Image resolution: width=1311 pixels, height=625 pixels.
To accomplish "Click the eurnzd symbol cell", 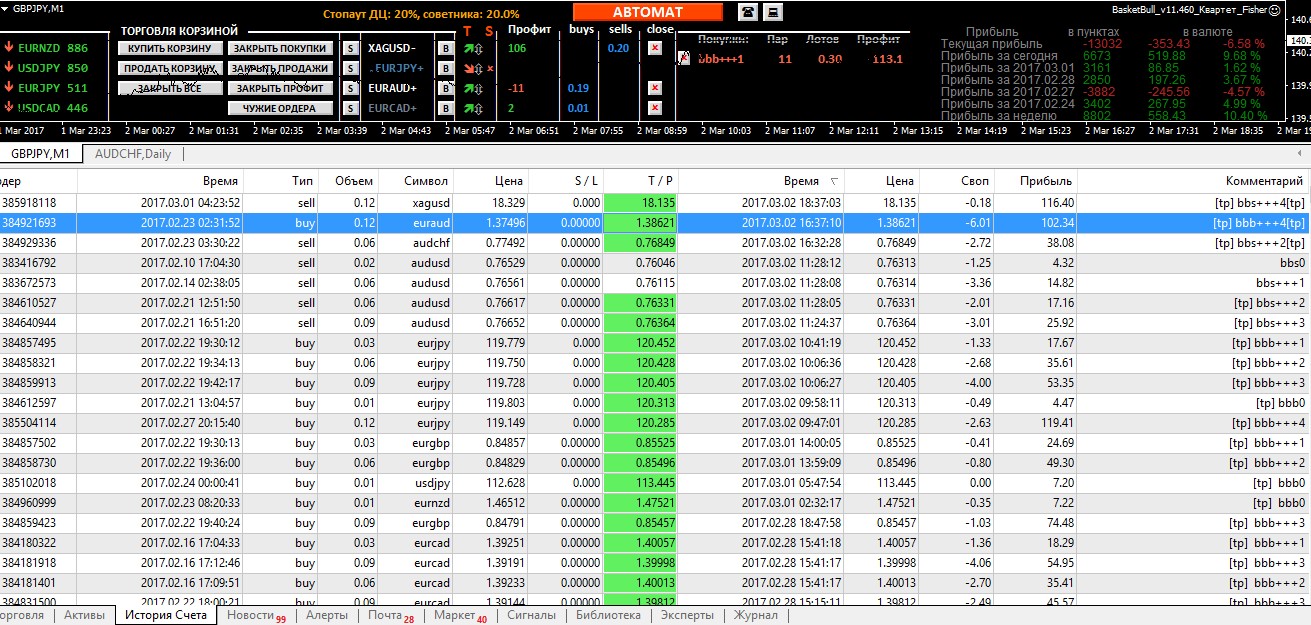I will pyautogui.click(x=416, y=502).
